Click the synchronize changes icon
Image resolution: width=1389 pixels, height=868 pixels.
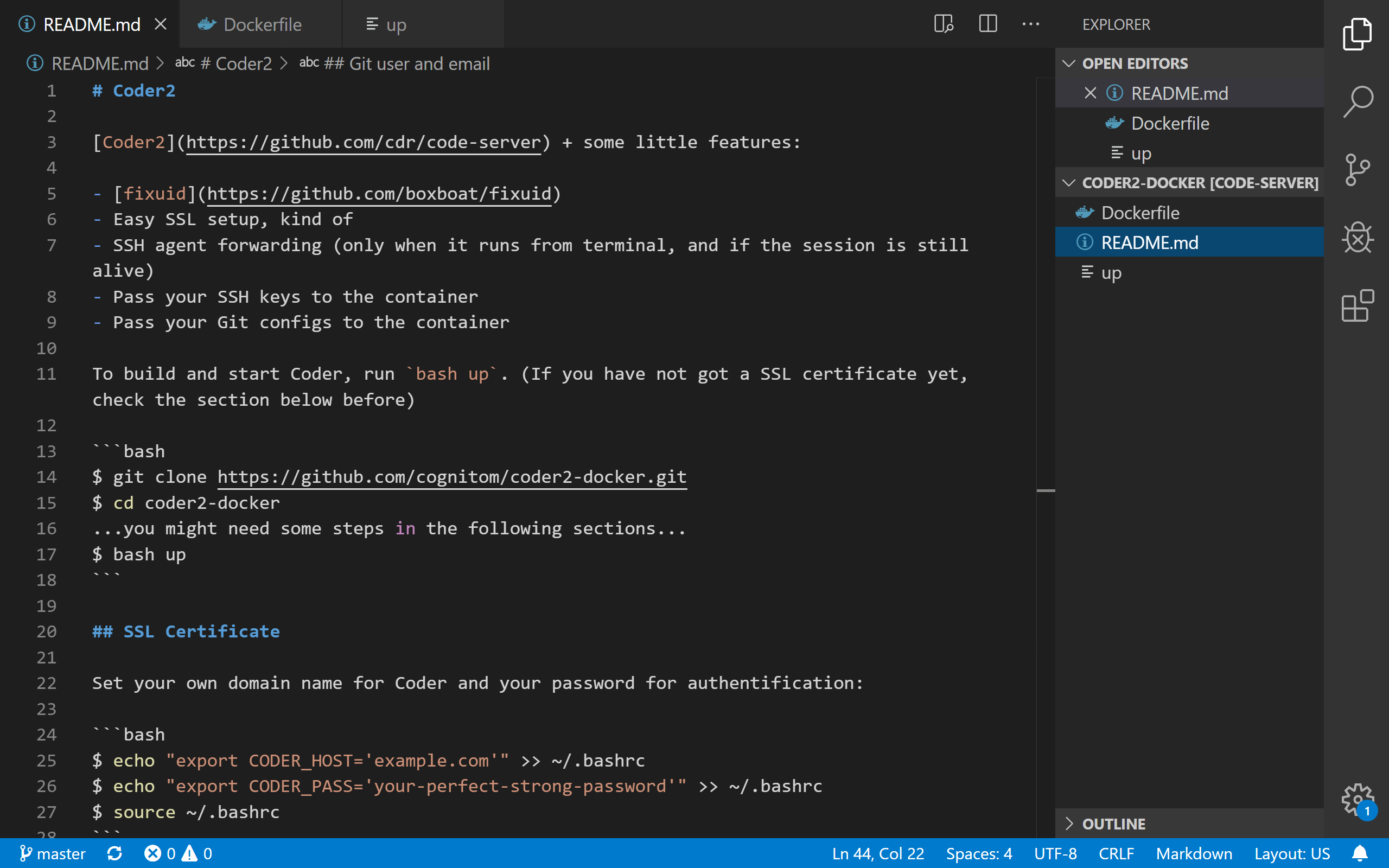coord(114,854)
